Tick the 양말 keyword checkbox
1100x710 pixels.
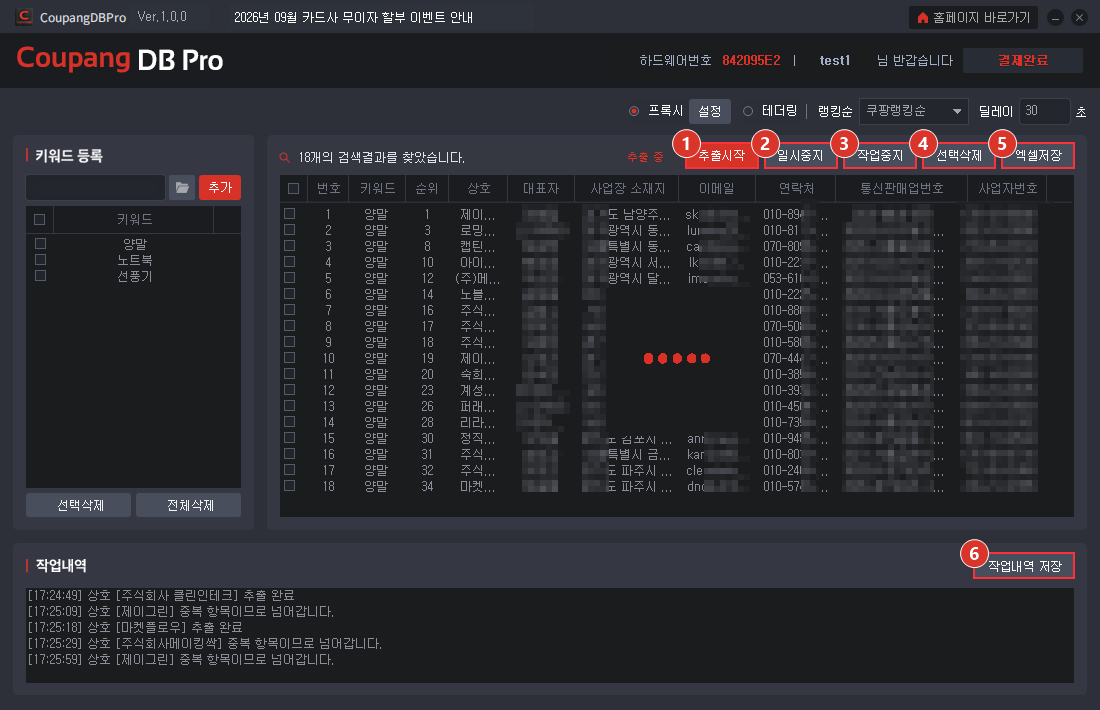pyautogui.click(x=41, y=243)
